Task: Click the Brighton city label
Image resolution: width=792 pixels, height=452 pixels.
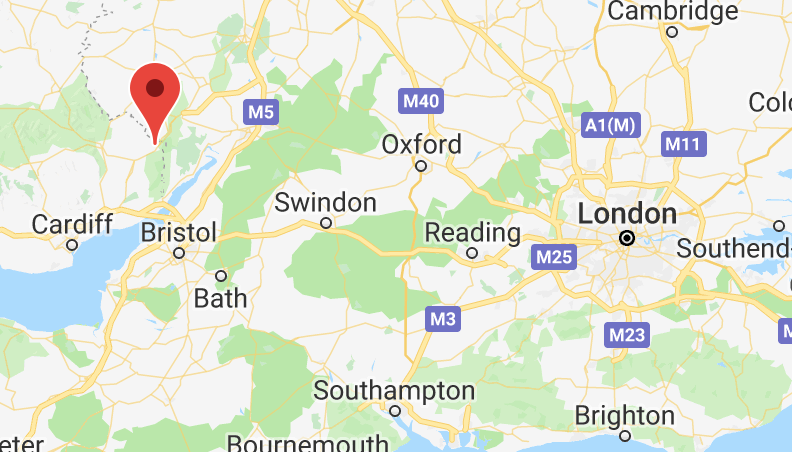Action: (x=624, y=416)
